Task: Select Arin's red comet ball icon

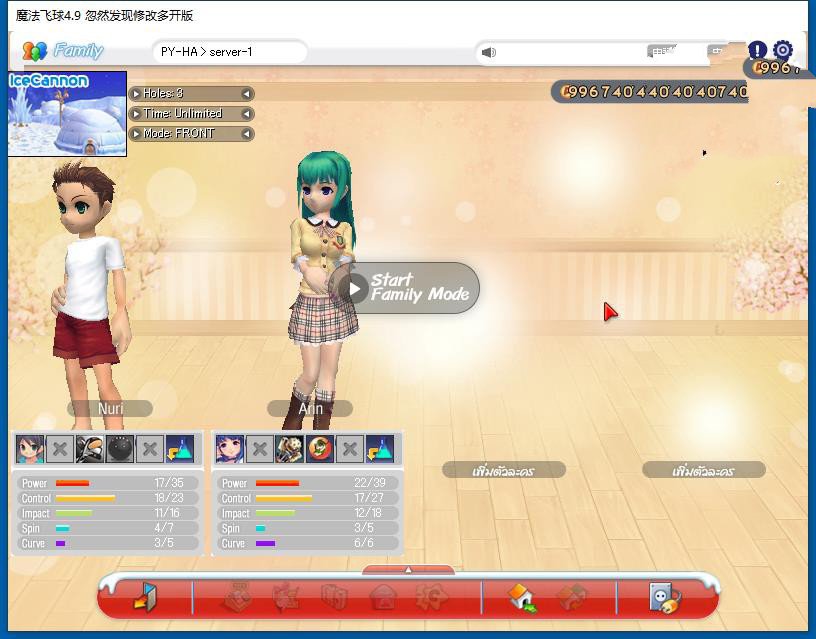Action: click(320, 449)
